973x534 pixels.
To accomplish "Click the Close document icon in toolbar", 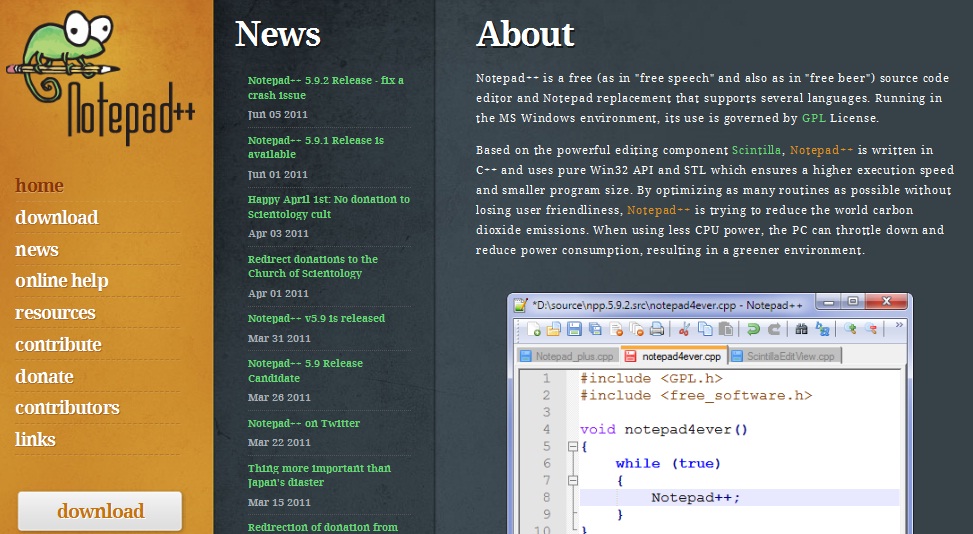I will [616, 329].
